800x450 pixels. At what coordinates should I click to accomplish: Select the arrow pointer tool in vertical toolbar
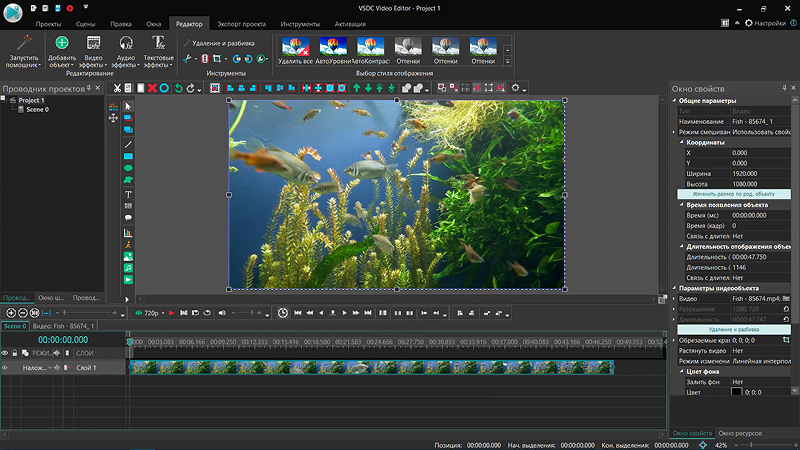point(128,106)
